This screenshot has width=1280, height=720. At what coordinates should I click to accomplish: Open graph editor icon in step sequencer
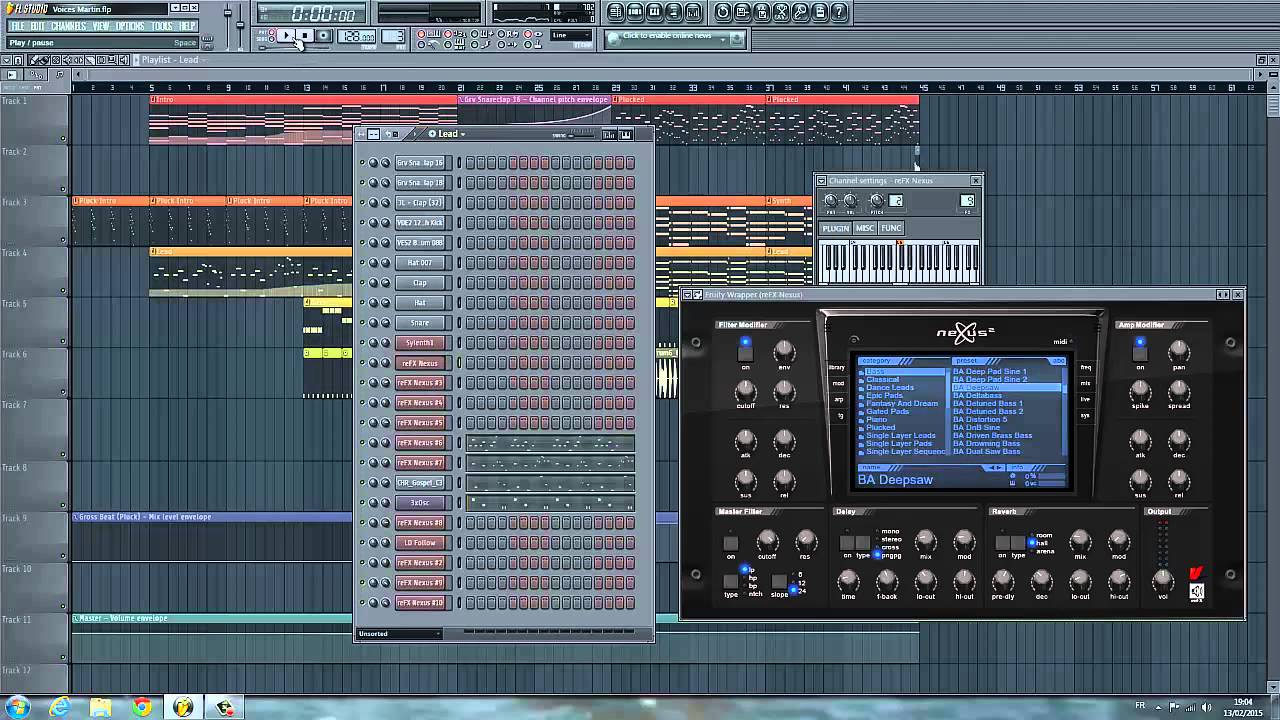(x=609, y=135)
